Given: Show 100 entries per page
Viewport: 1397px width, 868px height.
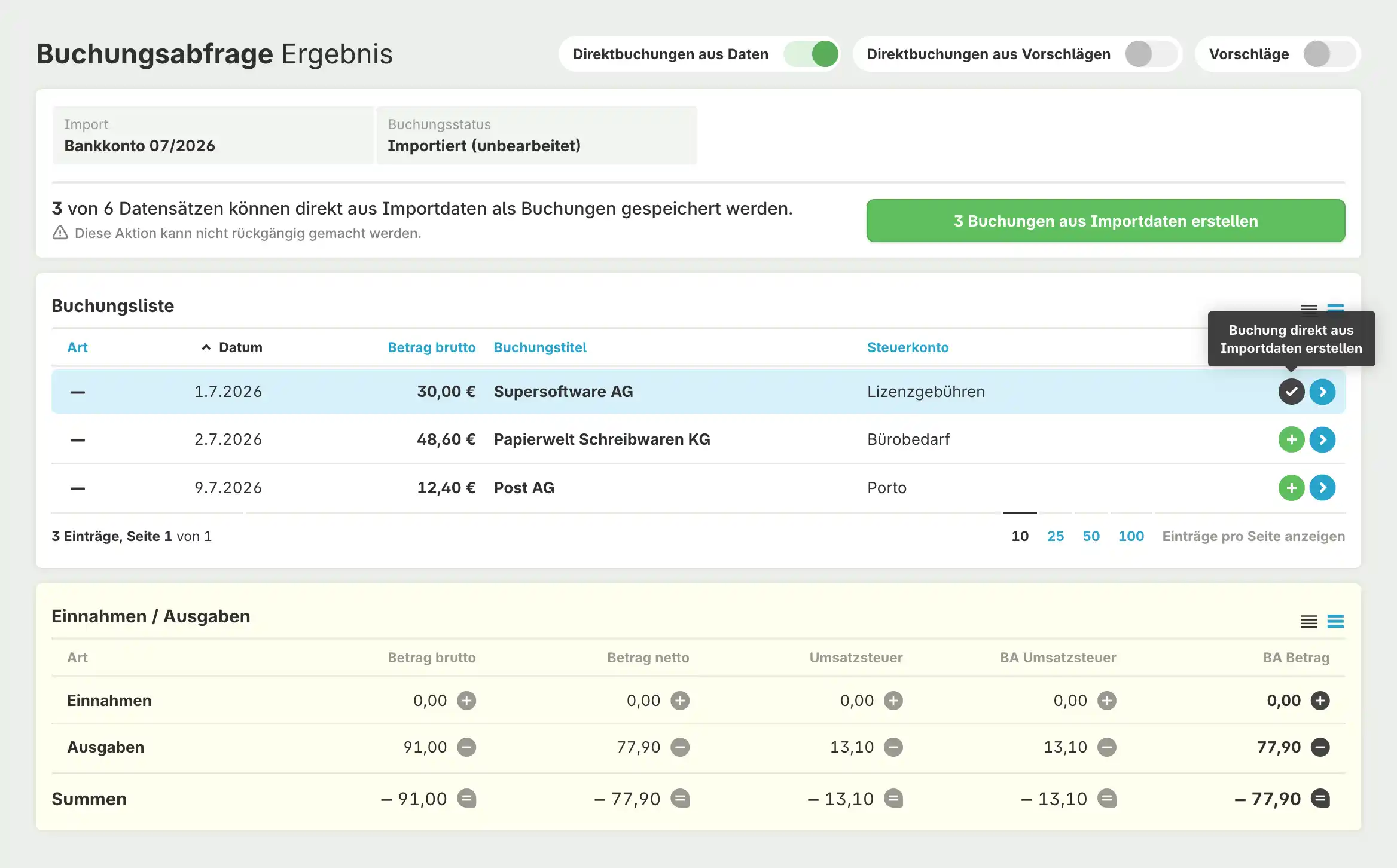Looking at the screenshot, I should (x=1131, y=536).
